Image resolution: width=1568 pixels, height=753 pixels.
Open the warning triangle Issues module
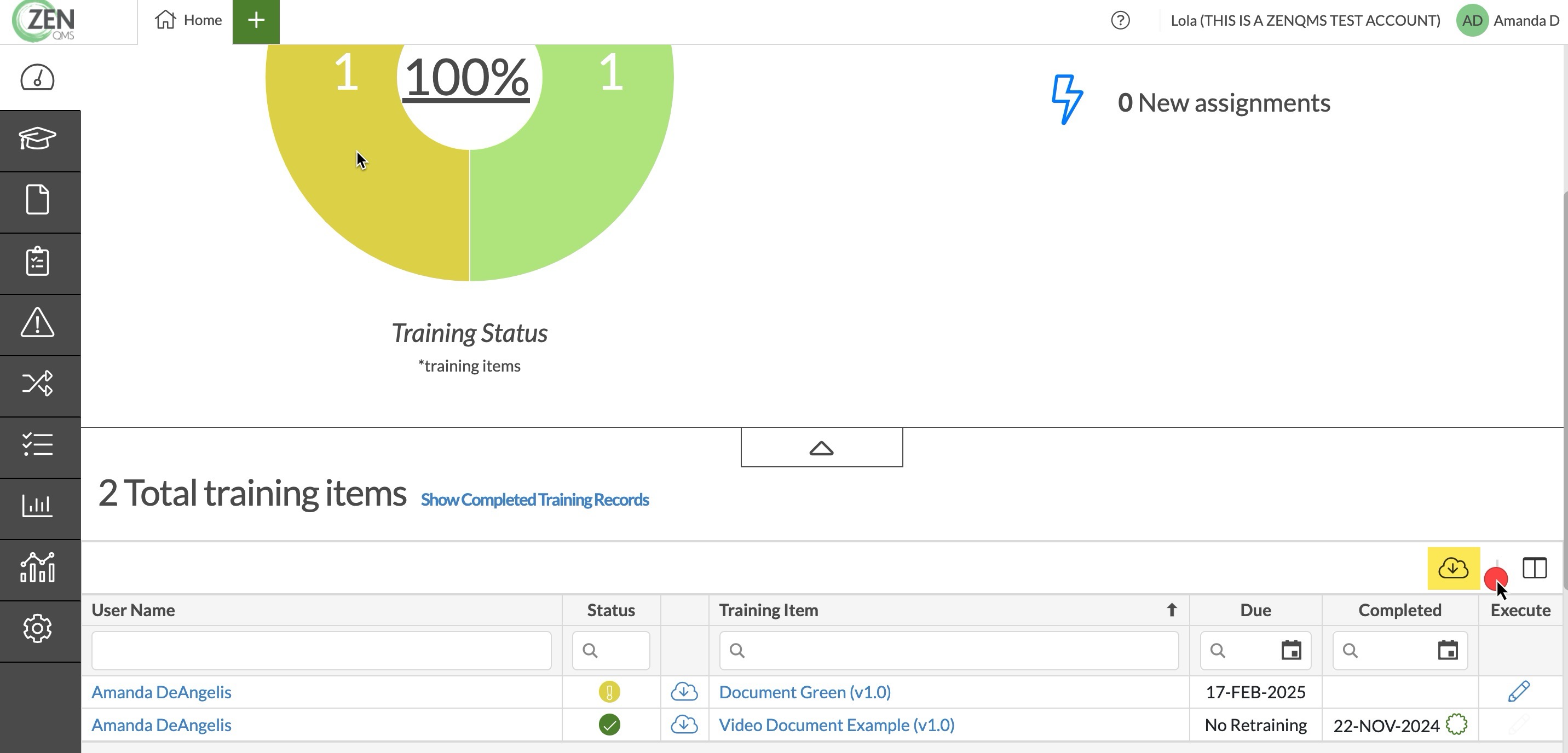click(x=37, y=322)
